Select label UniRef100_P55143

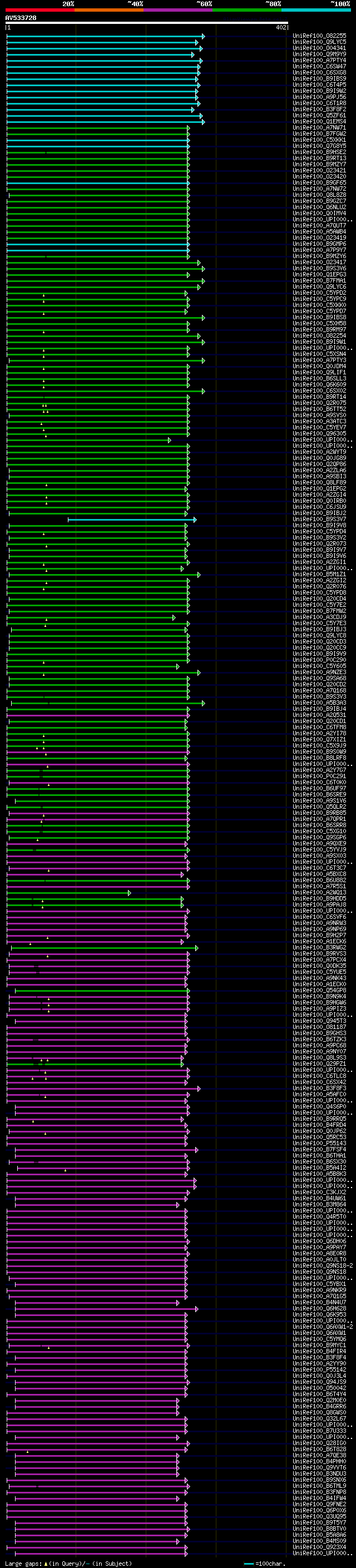coord(319,1143)
